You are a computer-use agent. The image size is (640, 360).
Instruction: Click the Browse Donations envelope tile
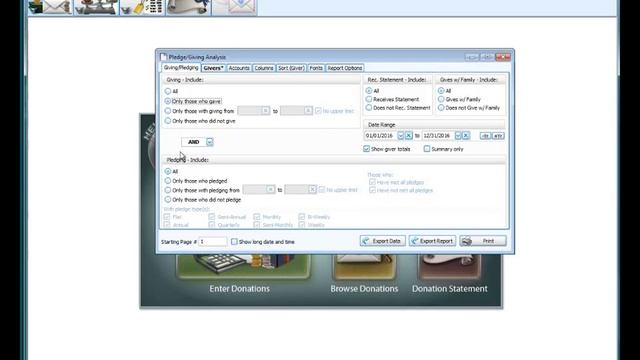(364, 267)
